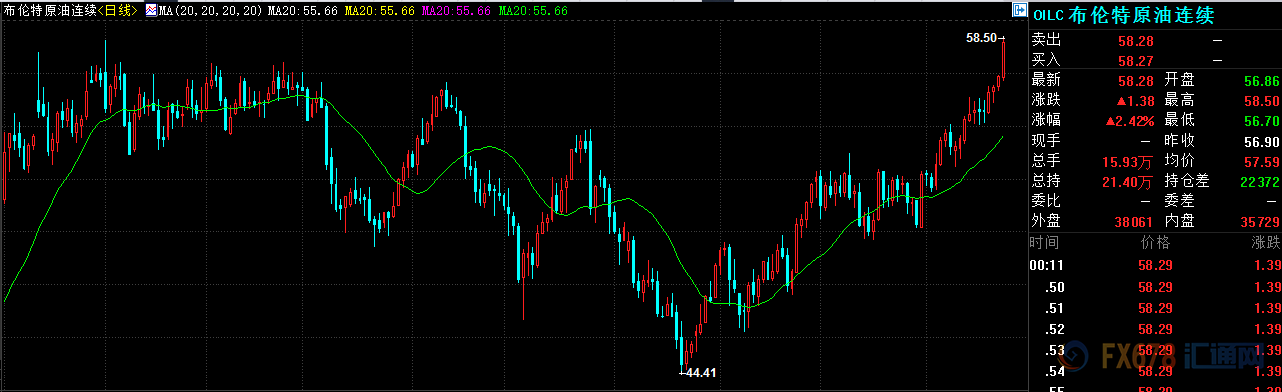Screen dimensions: 1282x392
Task: Select the chart title 布伦特原油连续
Action: [x=49, y=11]
